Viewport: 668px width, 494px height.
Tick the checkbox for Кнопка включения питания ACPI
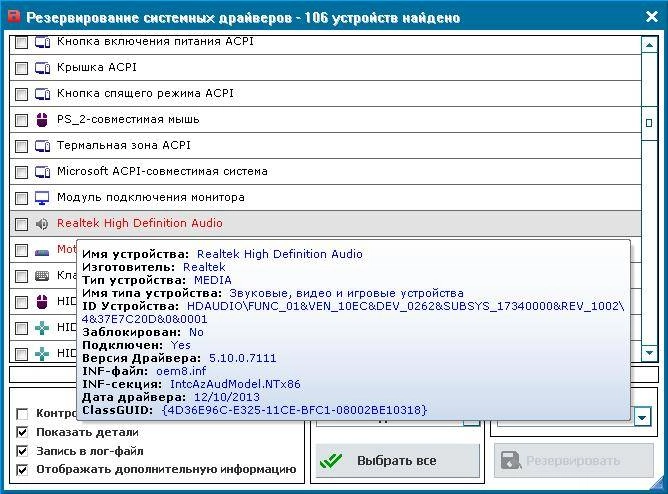21,43
